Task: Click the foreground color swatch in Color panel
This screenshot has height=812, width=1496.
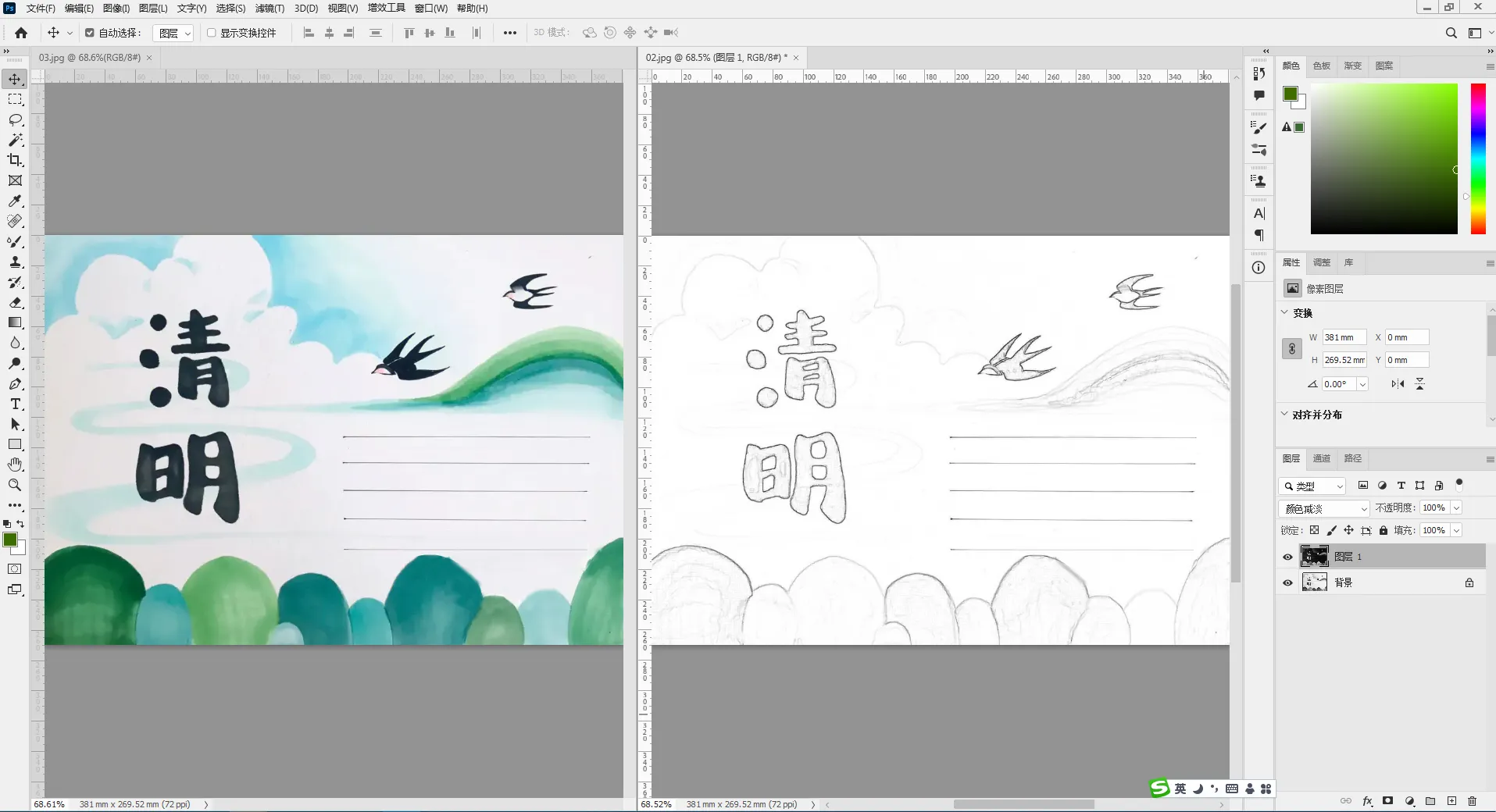Action: coord(1290,94)
